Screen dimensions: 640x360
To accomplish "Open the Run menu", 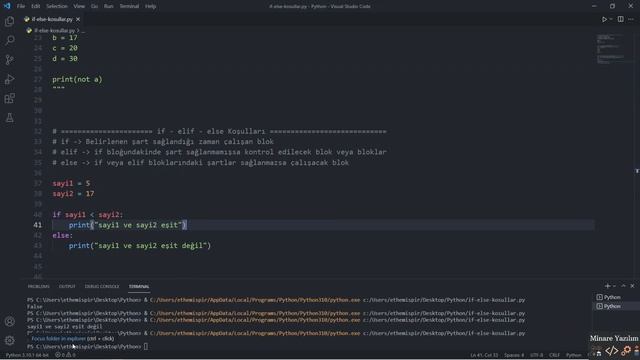I will 109,6.
